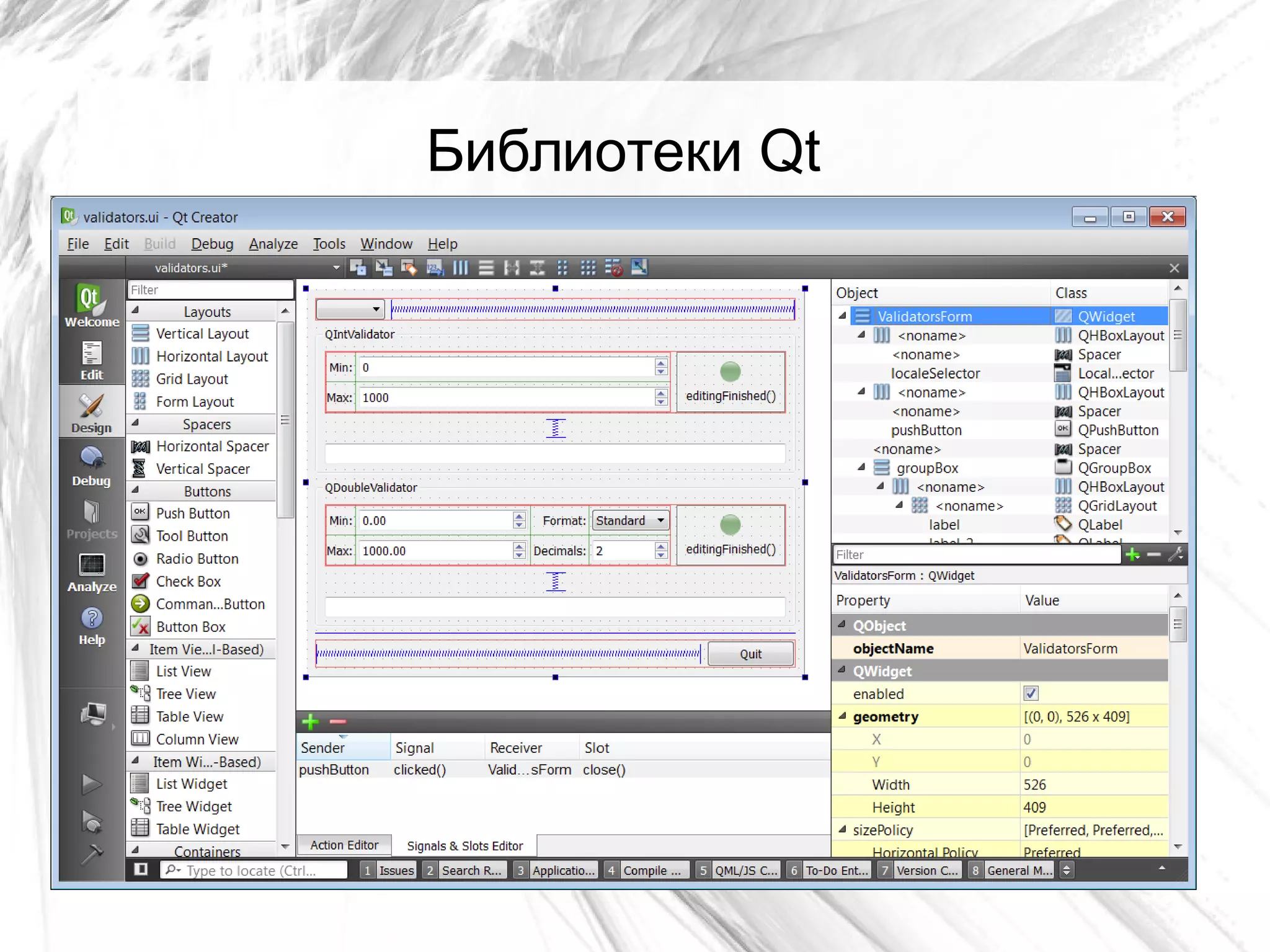Open Version Control output pane

point(920,870)
